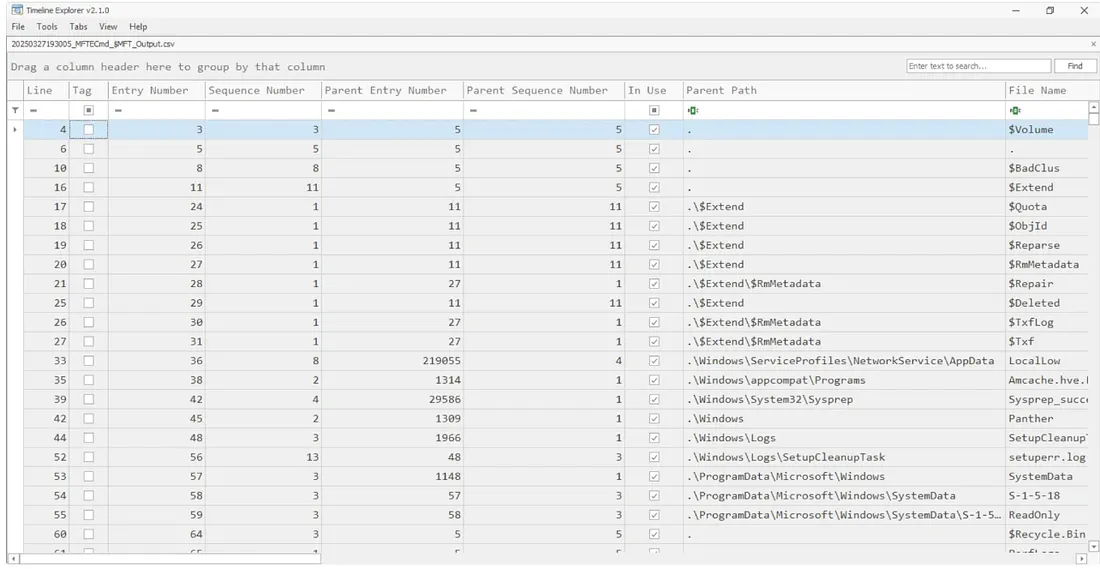The width and height of the screenshot is (1100, 569).
Task: Click the Parent Path filter operator icon
Action: point(693,110)
